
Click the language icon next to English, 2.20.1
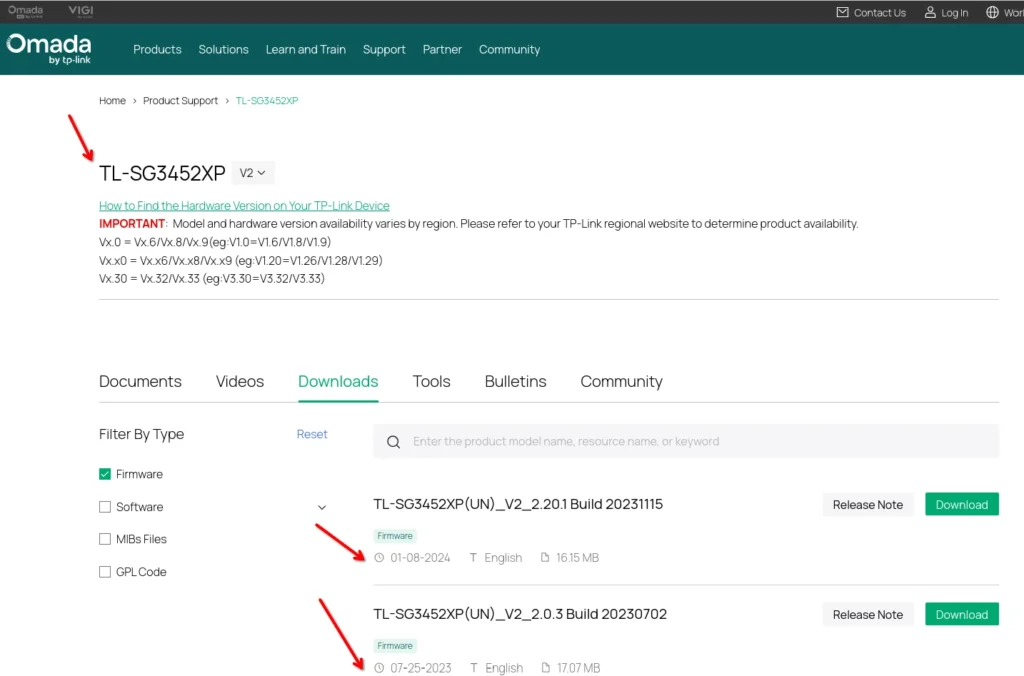tap(473, 557)
